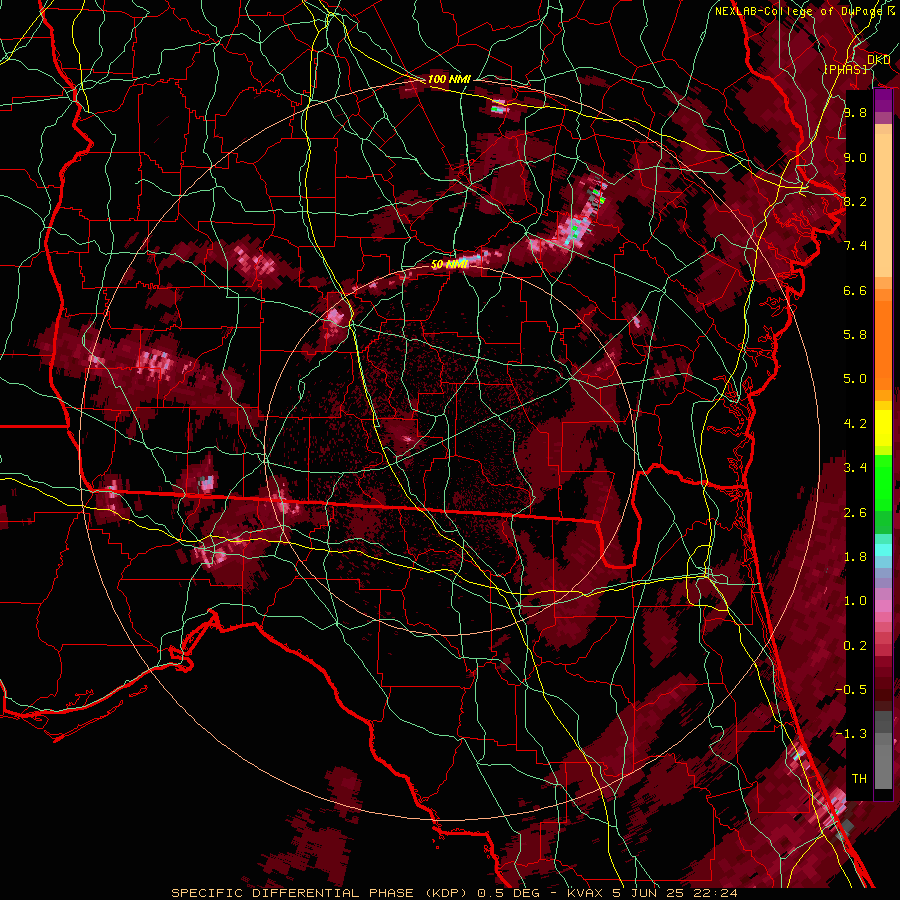The width and height of the screenshot is (900, 900).
Task: Pick the cyan band of the color bar
Action: pos(883,550)
